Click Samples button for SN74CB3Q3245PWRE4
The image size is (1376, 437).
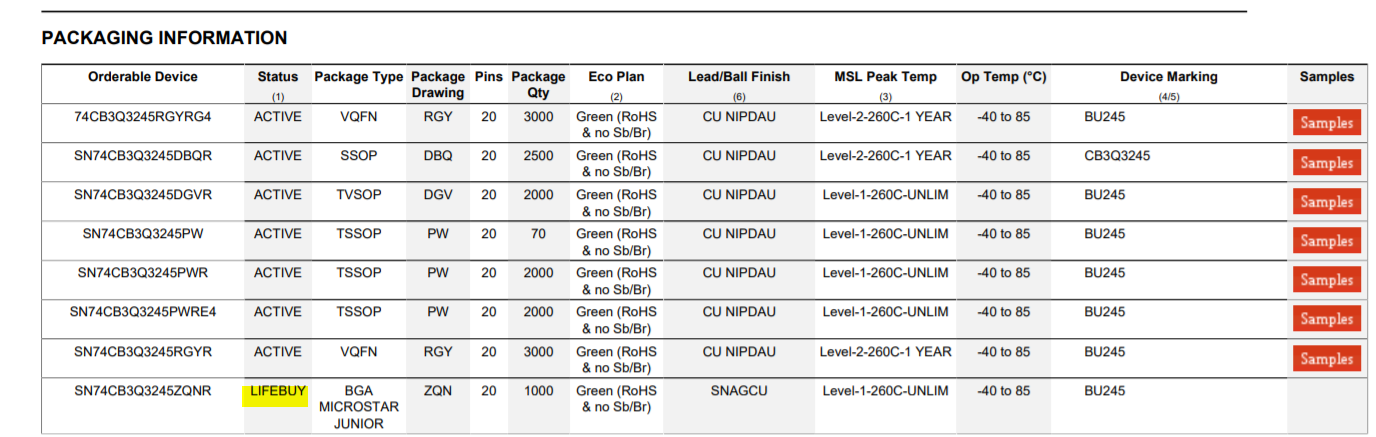pyautogui.click(x=1326, y=318)
